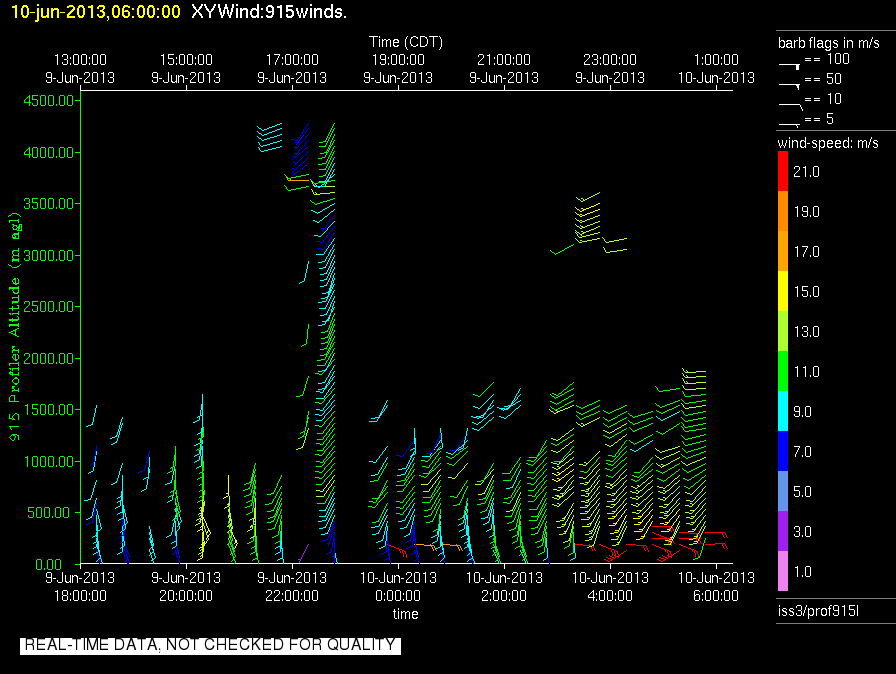Click the '19:00:00' top axis label
Image resolution: width=896 pixels, height=674 pixels.
point(398,60)
